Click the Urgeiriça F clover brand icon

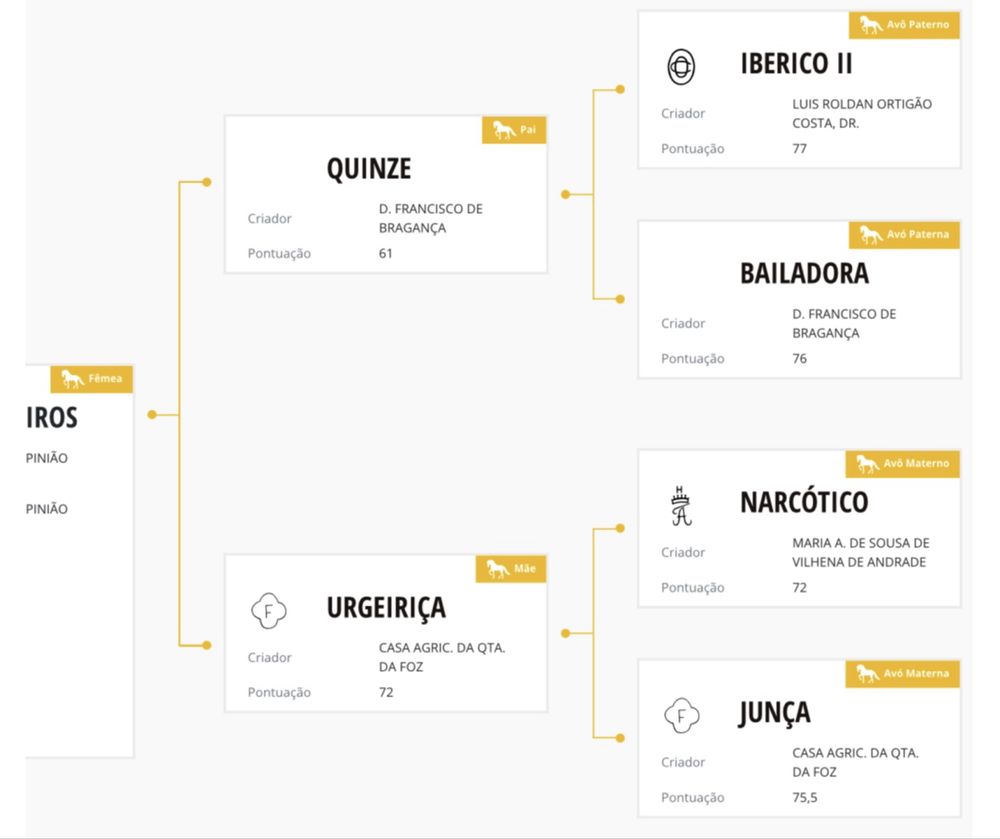268,611
